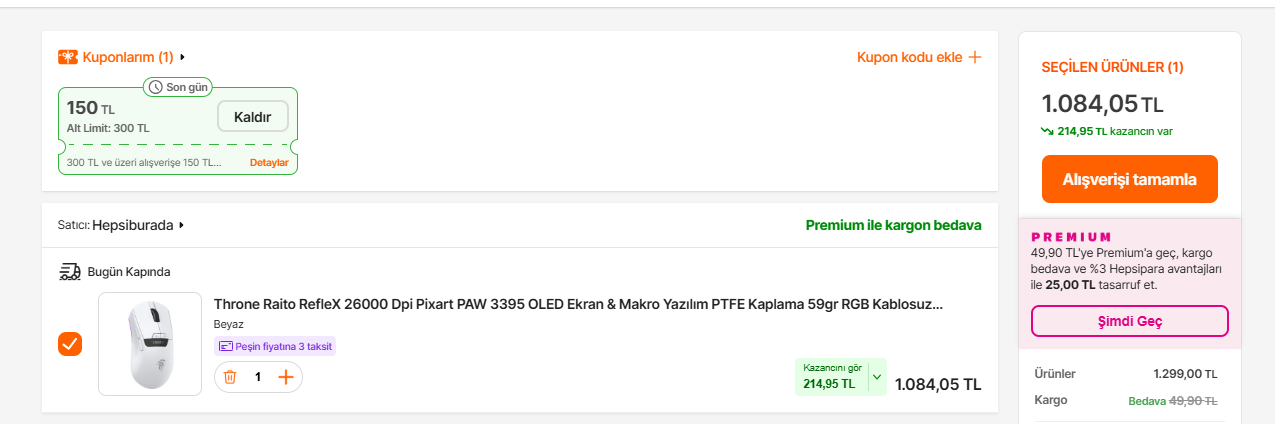Click the Bugün Kapıda delivery truck icon
This screenshot has width=1275, height=424.
(70, 271)
